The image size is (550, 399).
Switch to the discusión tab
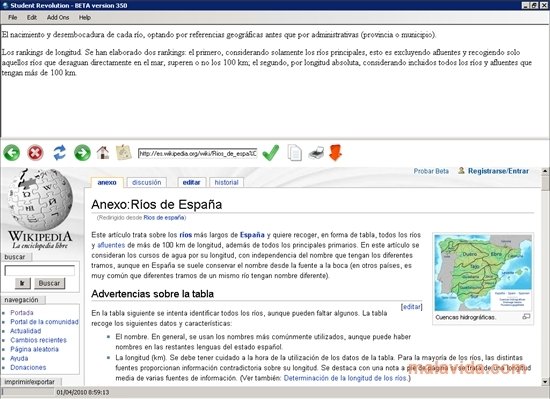click(x=147, y=183)
